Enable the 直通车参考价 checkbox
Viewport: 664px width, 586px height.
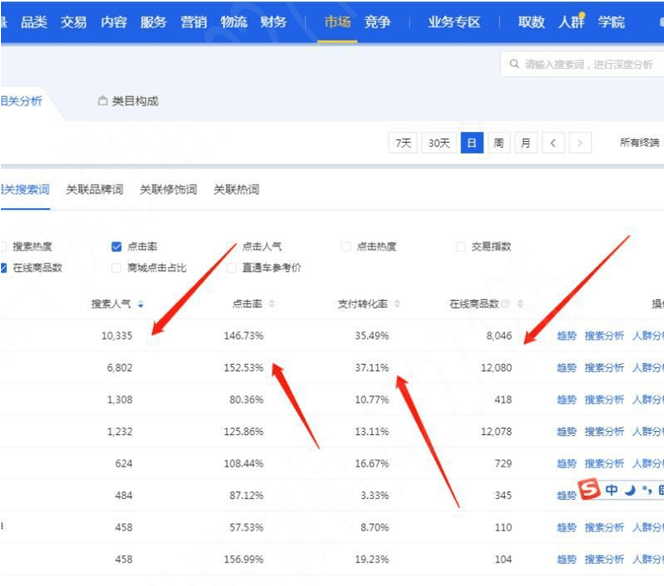click(231, 268)
